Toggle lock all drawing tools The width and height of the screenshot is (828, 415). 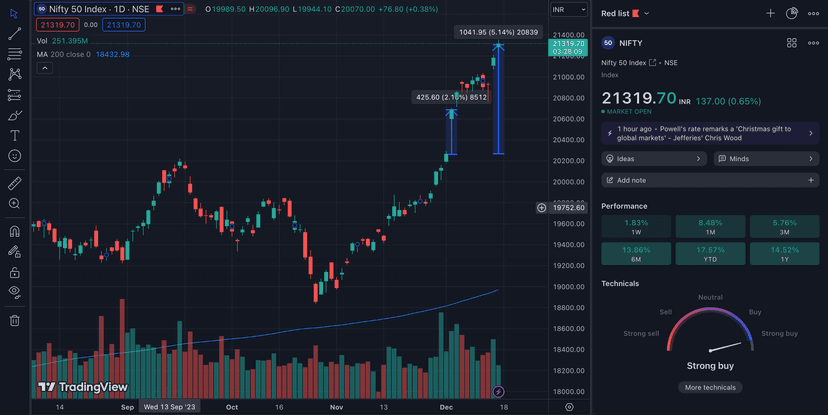click(x=14, y=272)
